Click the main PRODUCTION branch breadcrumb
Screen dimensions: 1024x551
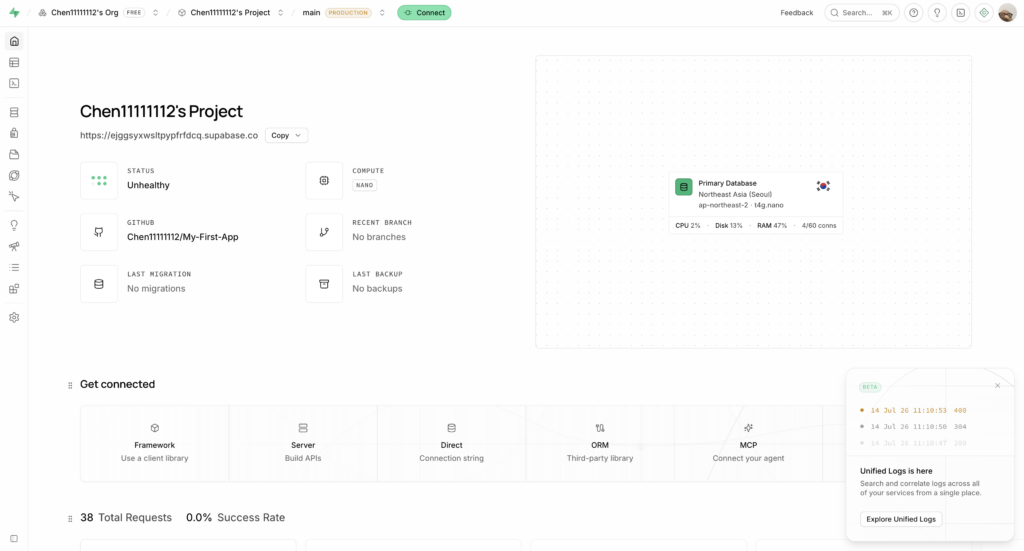pyautogui.click(x=337, y=12)
